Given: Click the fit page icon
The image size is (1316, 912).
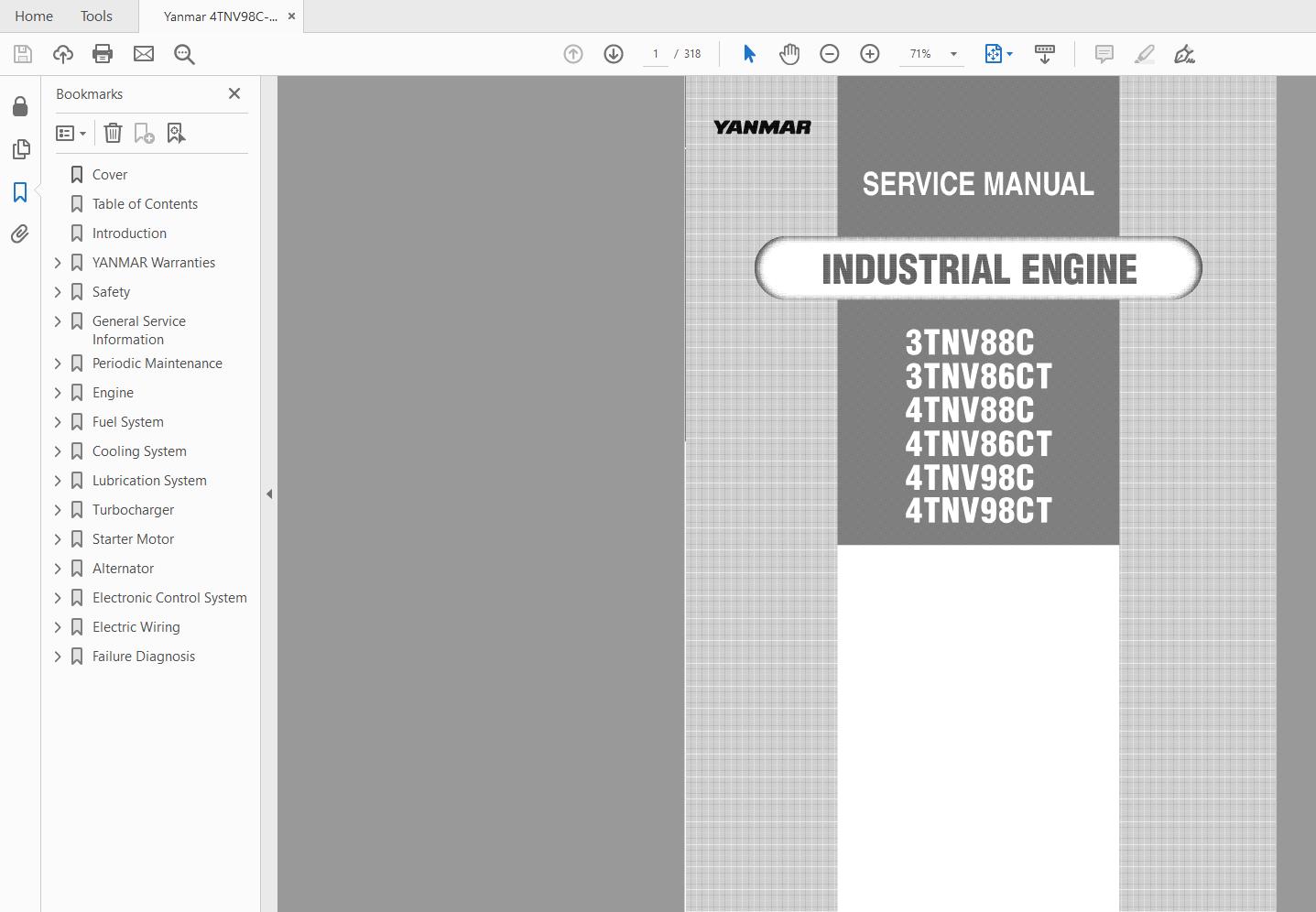Looking at the screenshot, I should (x=993, y=54).
